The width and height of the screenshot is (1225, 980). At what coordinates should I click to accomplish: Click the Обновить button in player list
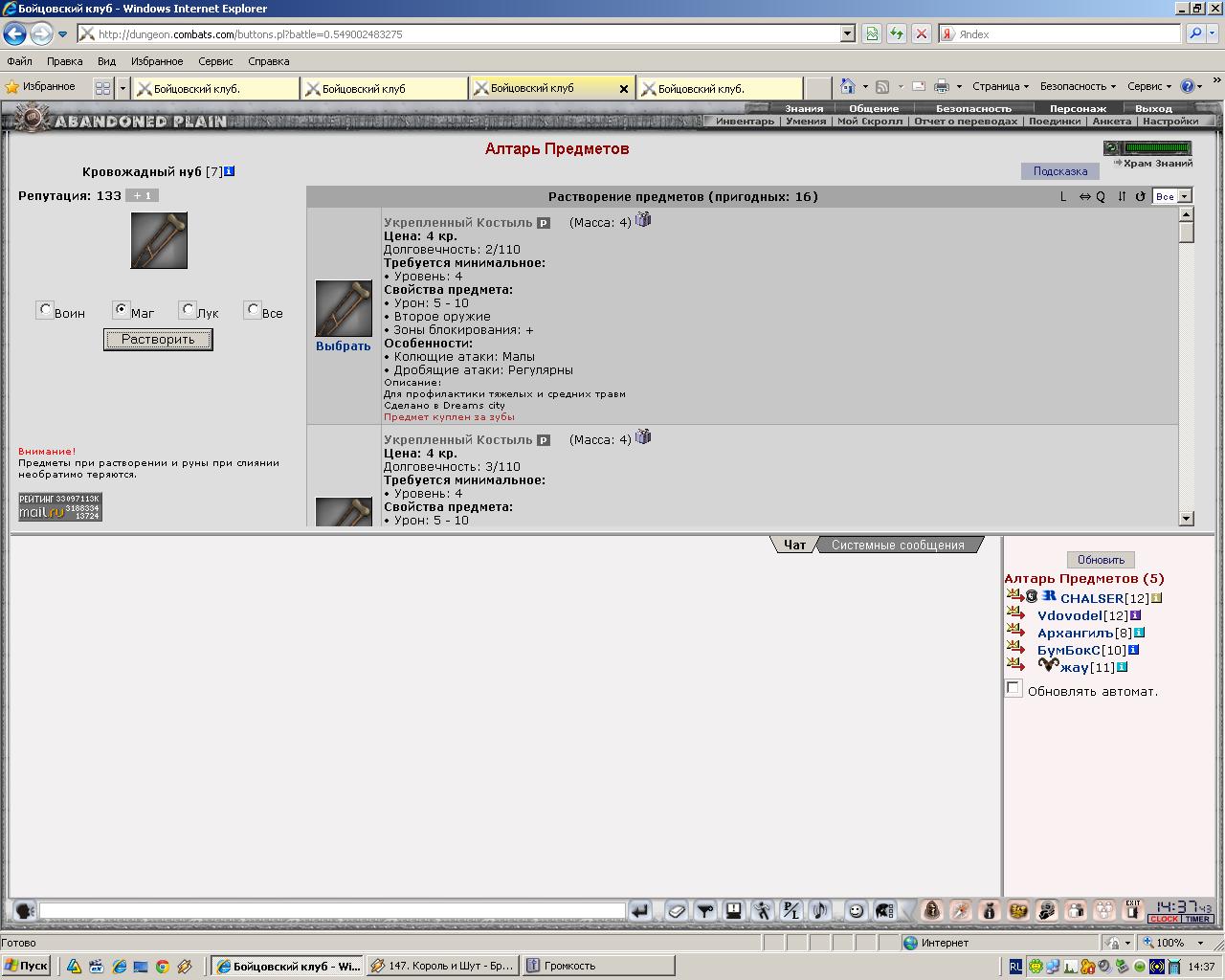pyautogui.click(x=1101, y=560)
